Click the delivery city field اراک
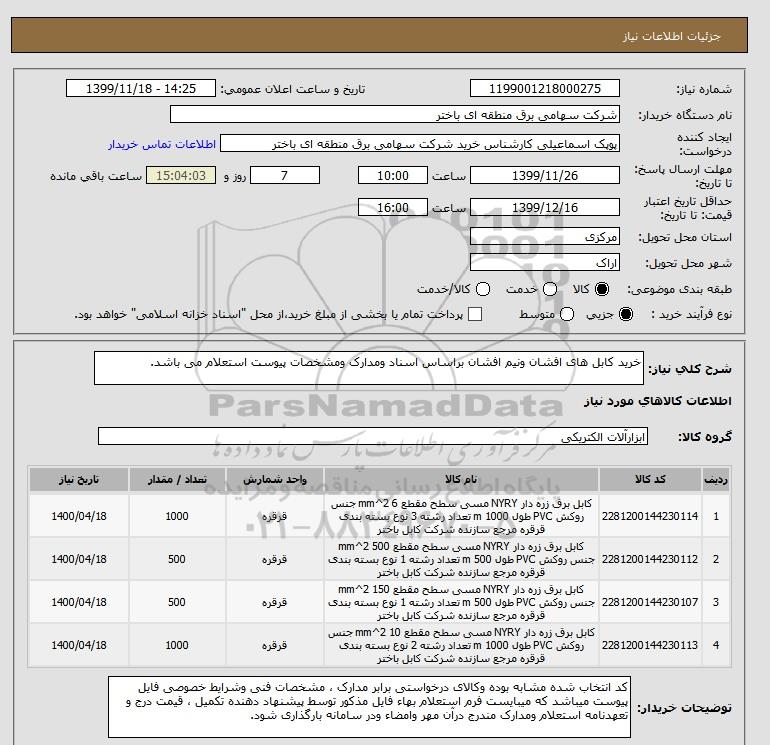 [545, 263]
